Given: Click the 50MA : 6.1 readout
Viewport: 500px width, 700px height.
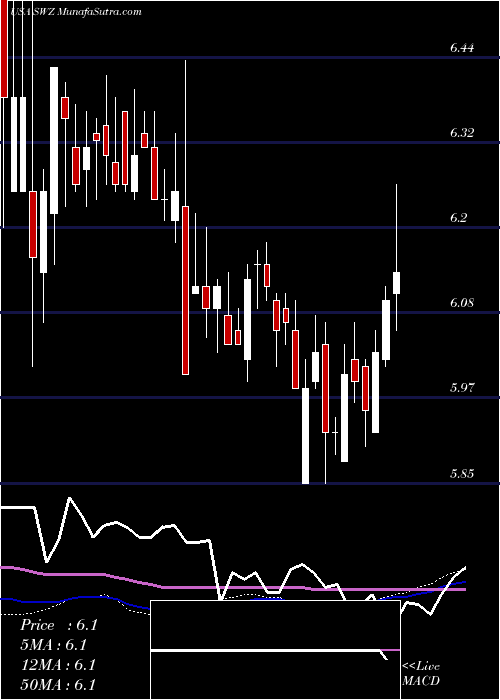Looking at the screenshot, I should 58,684.
